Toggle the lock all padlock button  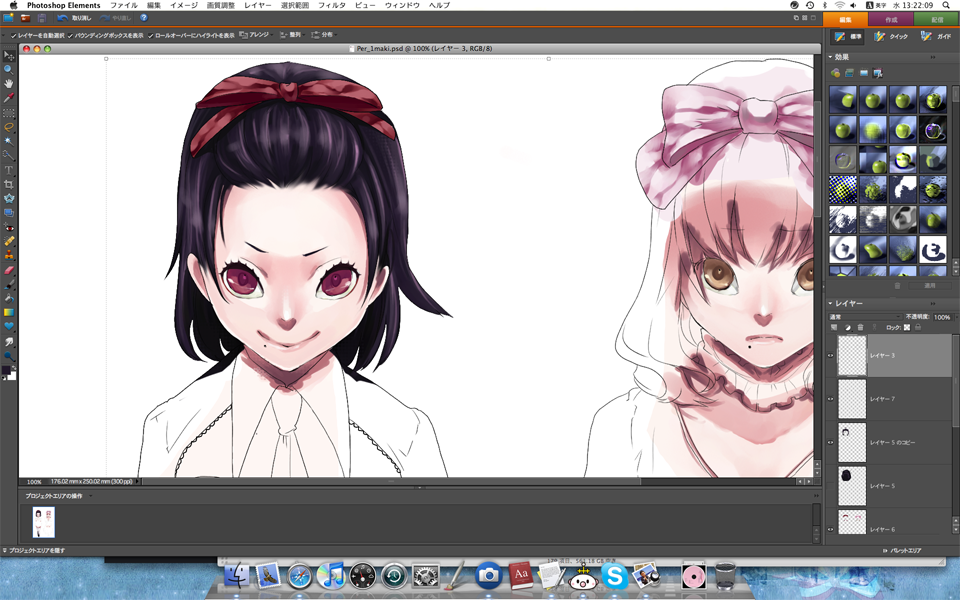click(x=918, y=328)
